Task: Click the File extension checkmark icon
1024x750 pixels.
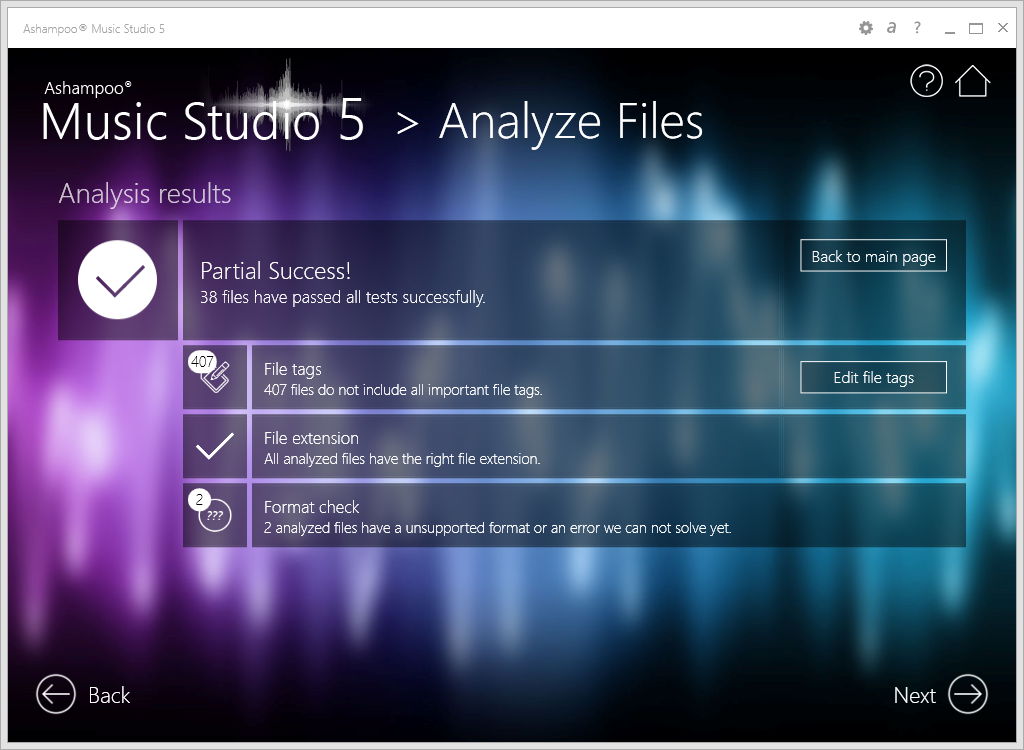Action: tap(215, 446)
